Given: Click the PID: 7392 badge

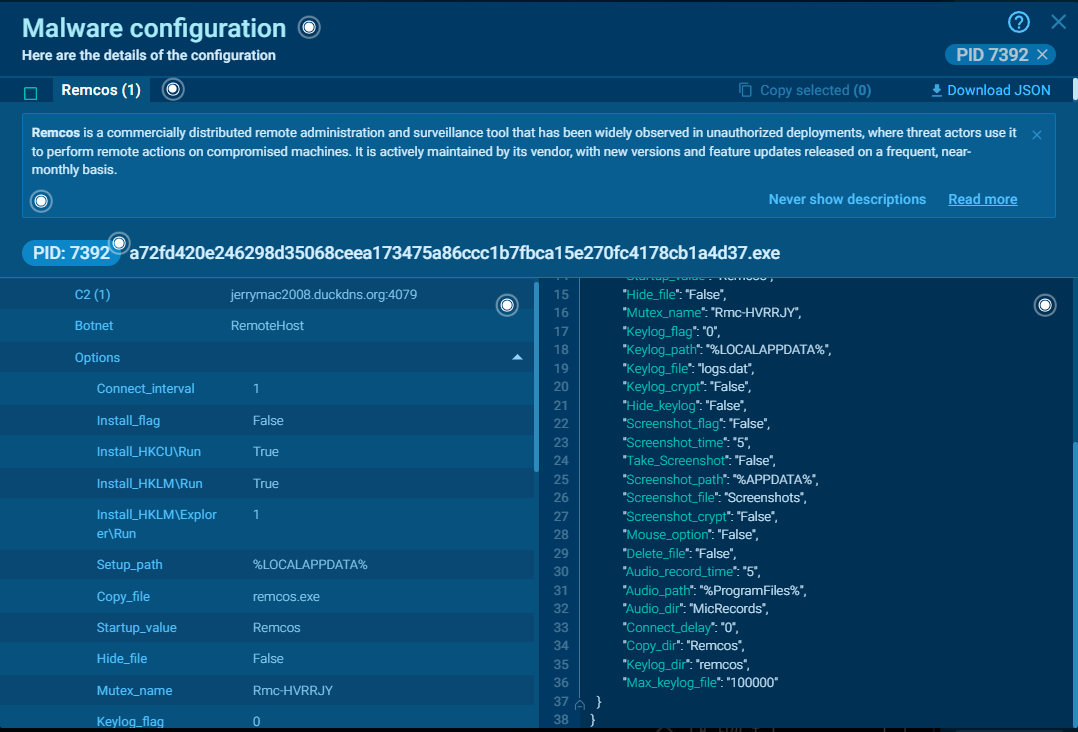Looking at the screenshot, I should click(71, 253).
